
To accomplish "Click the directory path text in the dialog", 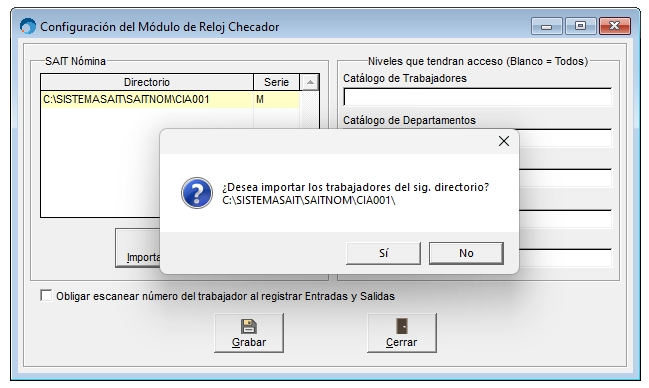I will (309, 200).
